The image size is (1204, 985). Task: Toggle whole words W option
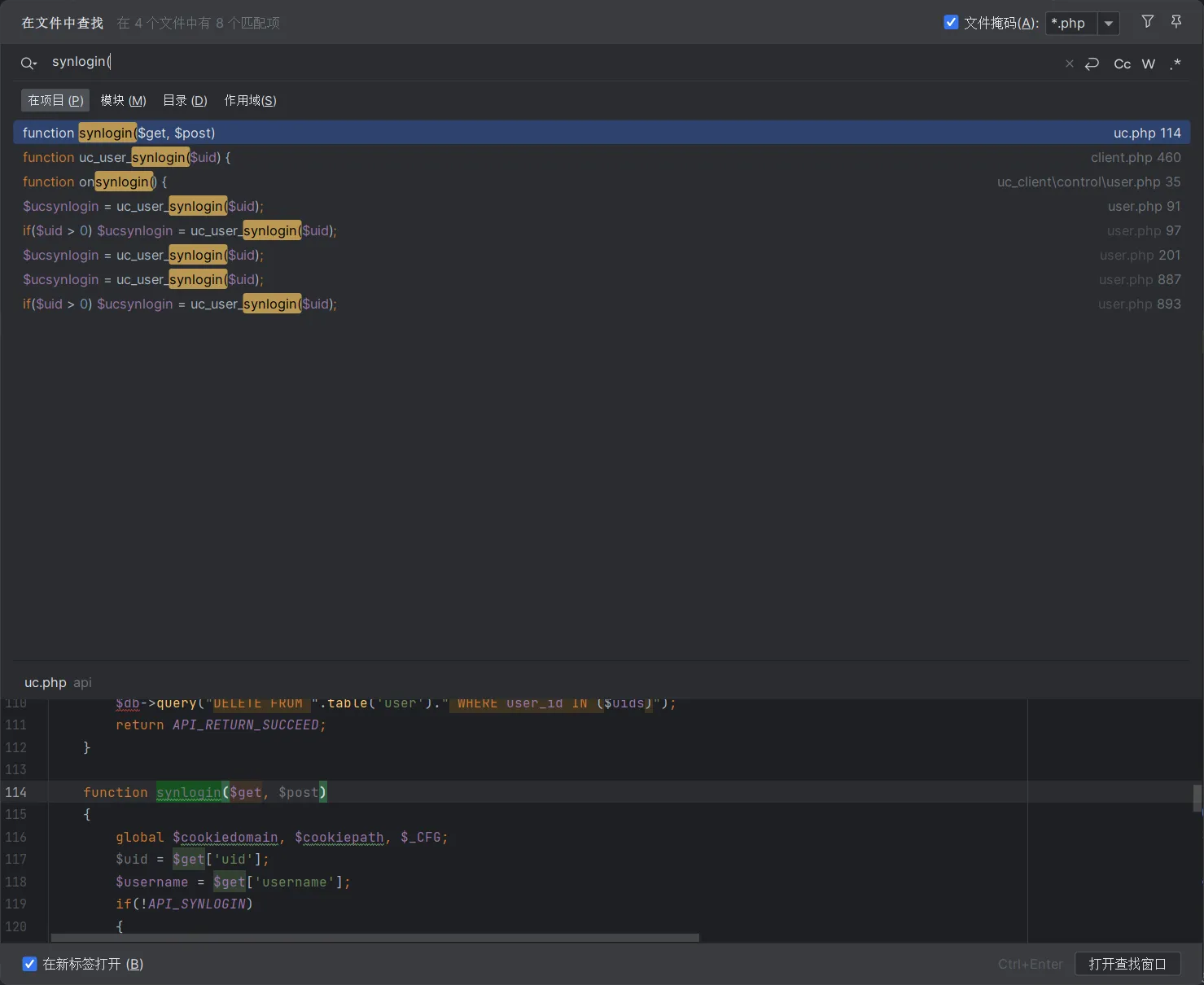pyautogui.click(x=1148, y=63)
